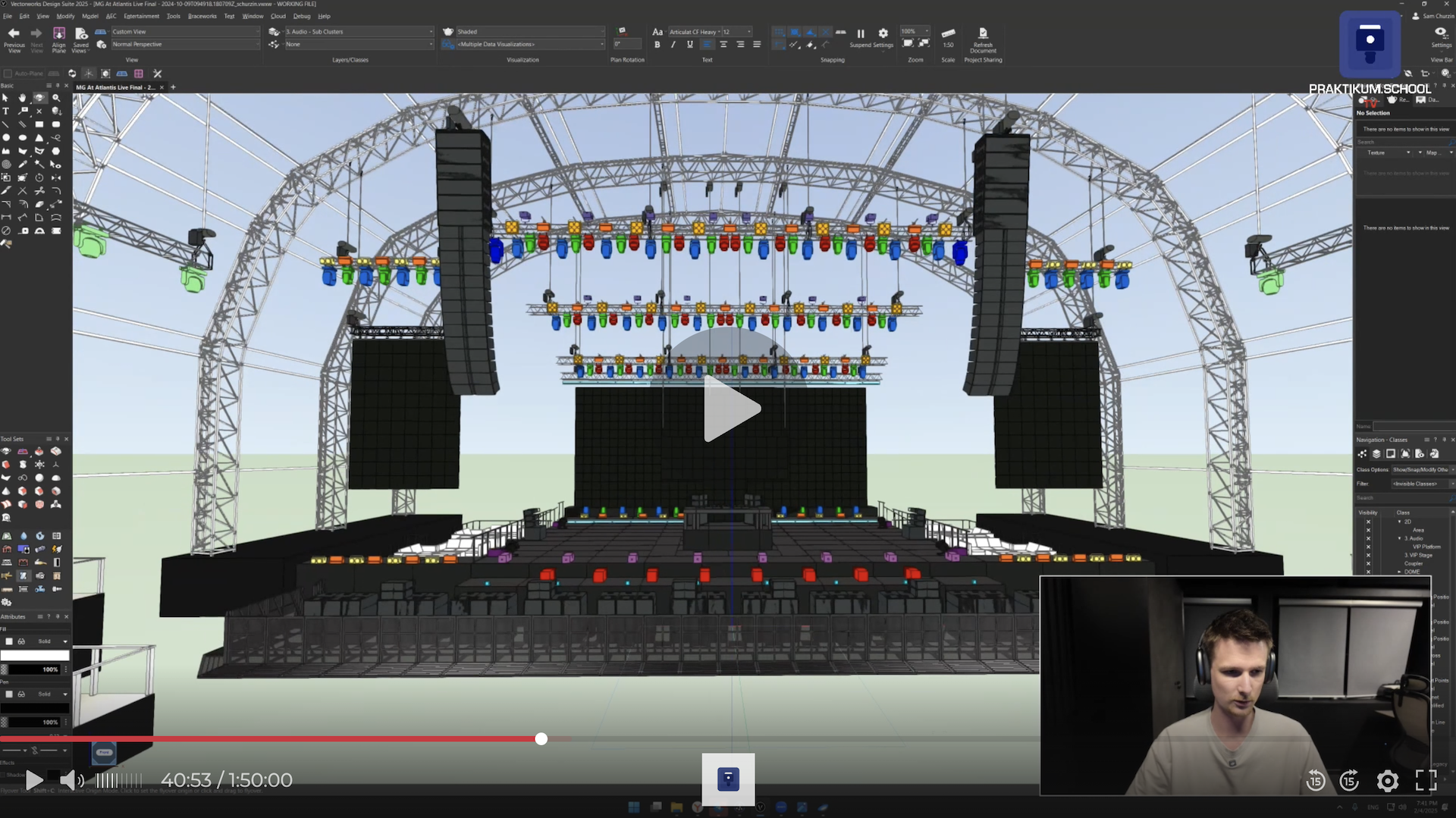Toggle visibility of the Coupler class
The width and height of the screenshot is (1456, 818).
pyautogui.click(x=1368, y=563)
